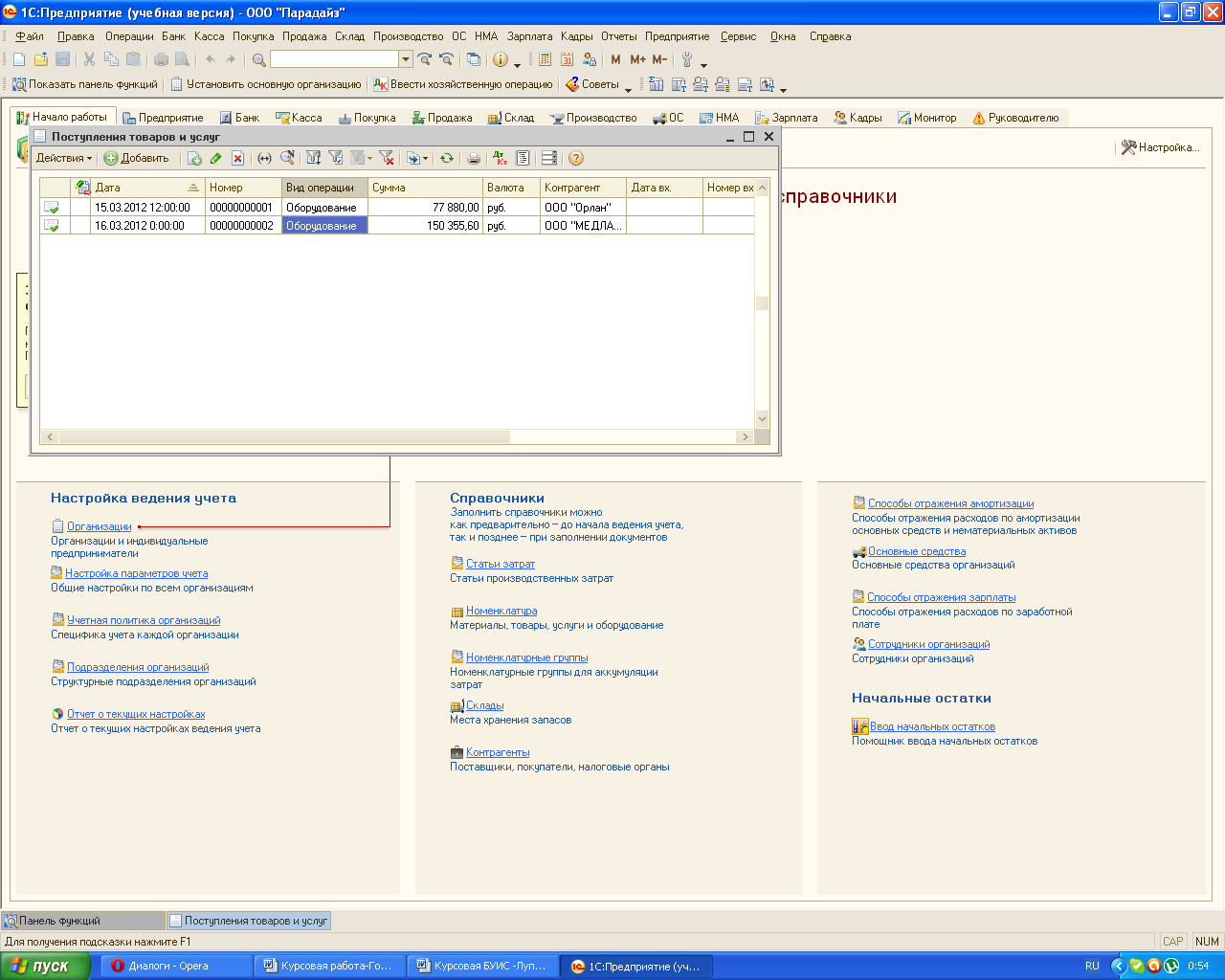Click the mark-for-deletion red X icon
The image size is (1225, 980).
tap(238, 159)
